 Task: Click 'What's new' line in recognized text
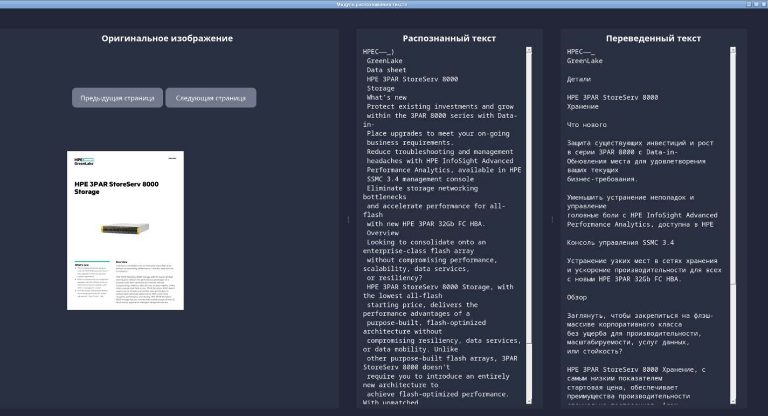(x=386, y=98)
